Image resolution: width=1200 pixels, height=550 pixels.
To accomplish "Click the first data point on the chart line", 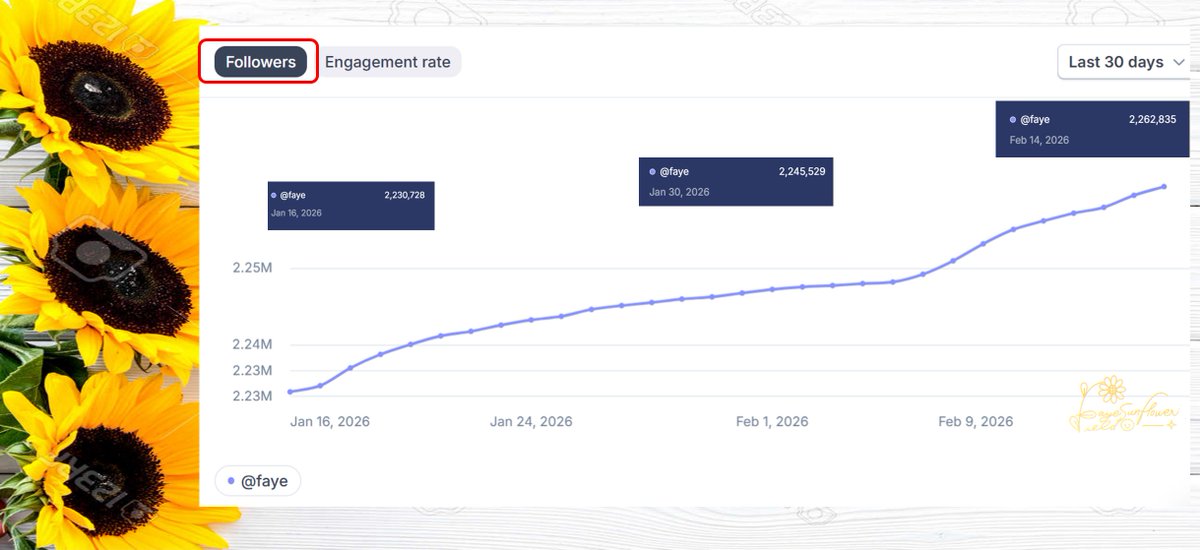I will [x=290, y=392].
